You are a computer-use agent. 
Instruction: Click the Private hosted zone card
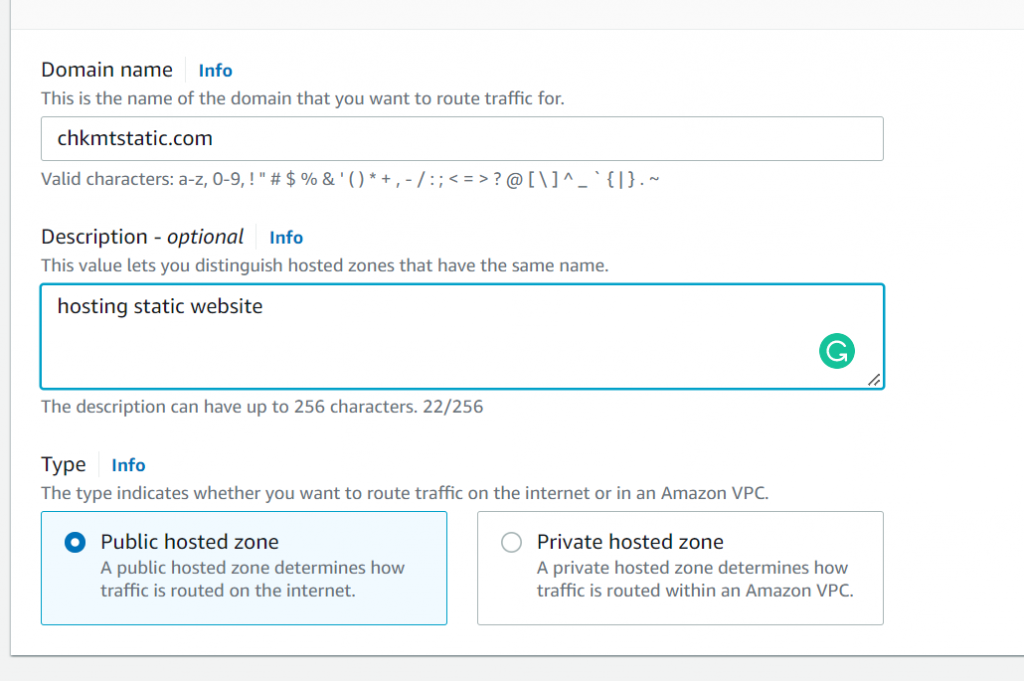(x=680, y=567)
